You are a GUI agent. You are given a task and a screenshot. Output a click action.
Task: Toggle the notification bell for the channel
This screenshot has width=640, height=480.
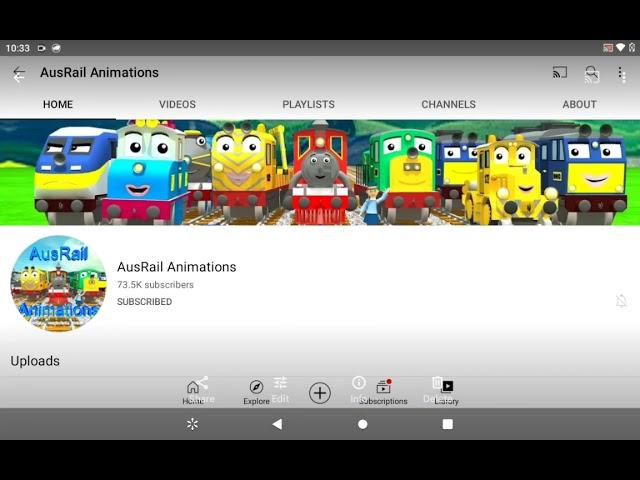coord(621,301)
